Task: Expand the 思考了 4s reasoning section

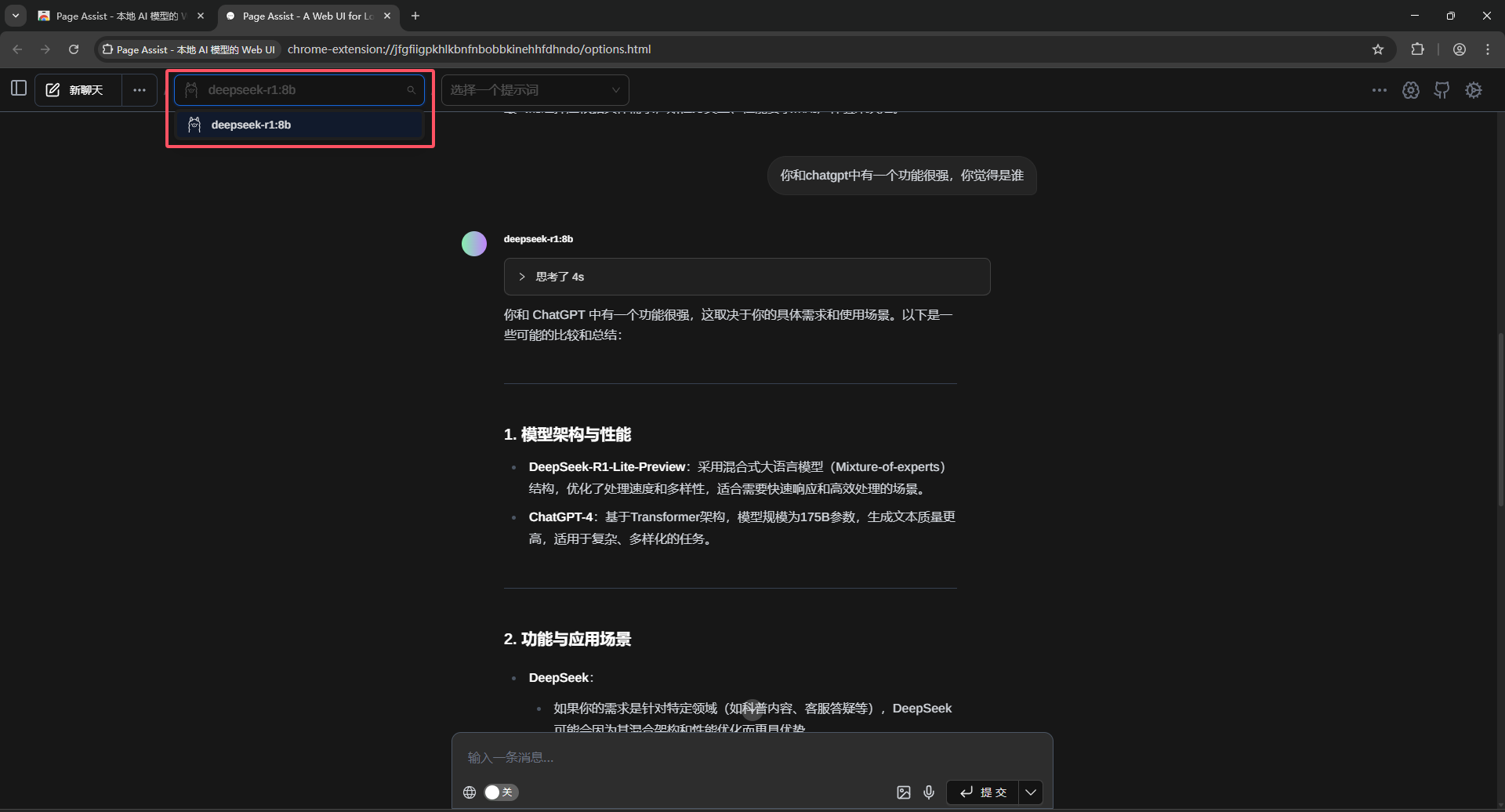Action: (x=747, y=277)
